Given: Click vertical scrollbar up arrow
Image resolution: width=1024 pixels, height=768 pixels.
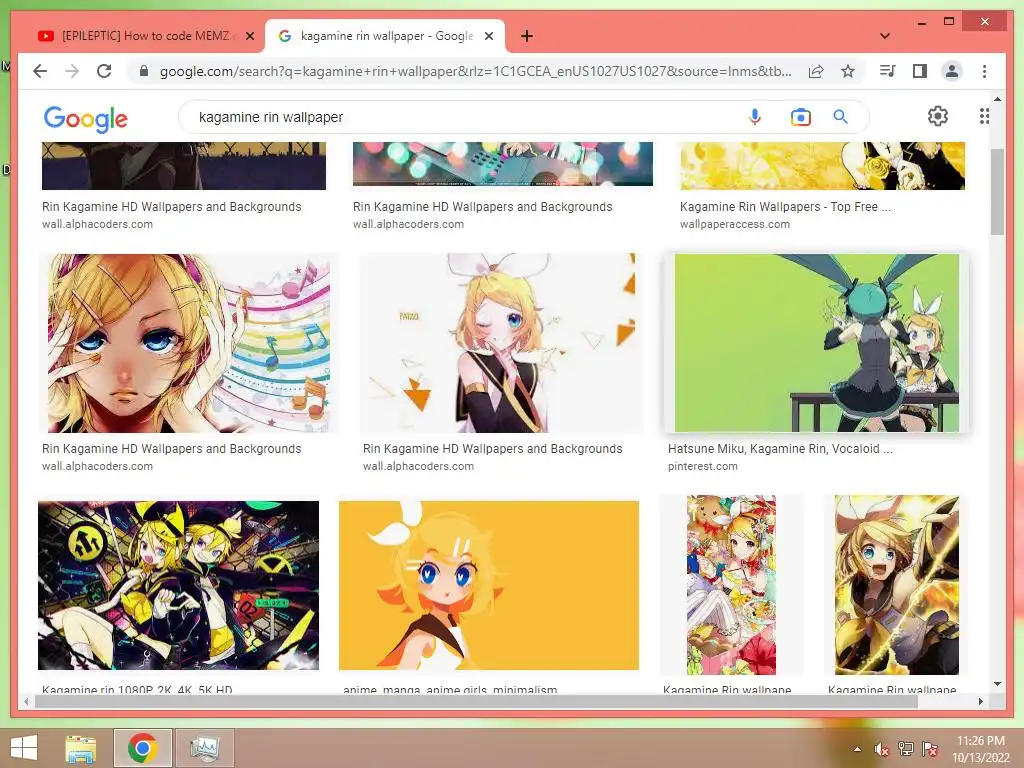Looking at the screenshot, I should [x=997, y=99].
